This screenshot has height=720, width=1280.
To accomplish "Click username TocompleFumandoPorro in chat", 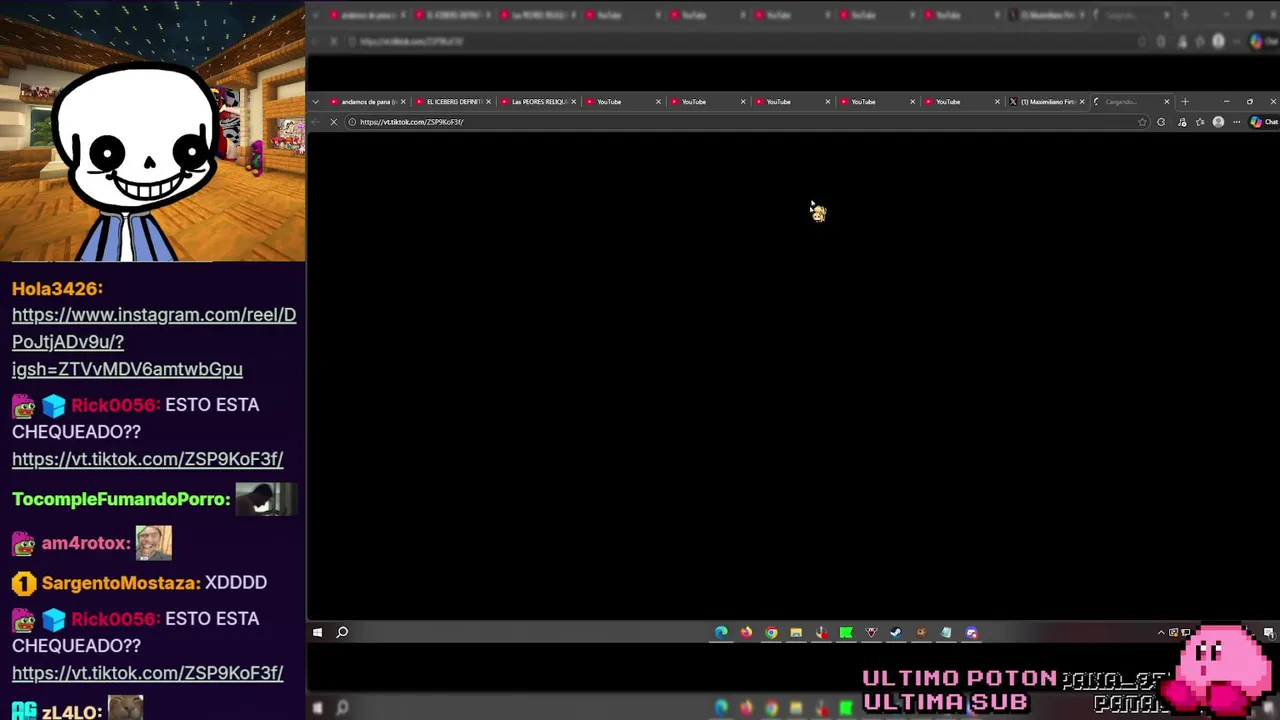I will click(x=121, y=499).
